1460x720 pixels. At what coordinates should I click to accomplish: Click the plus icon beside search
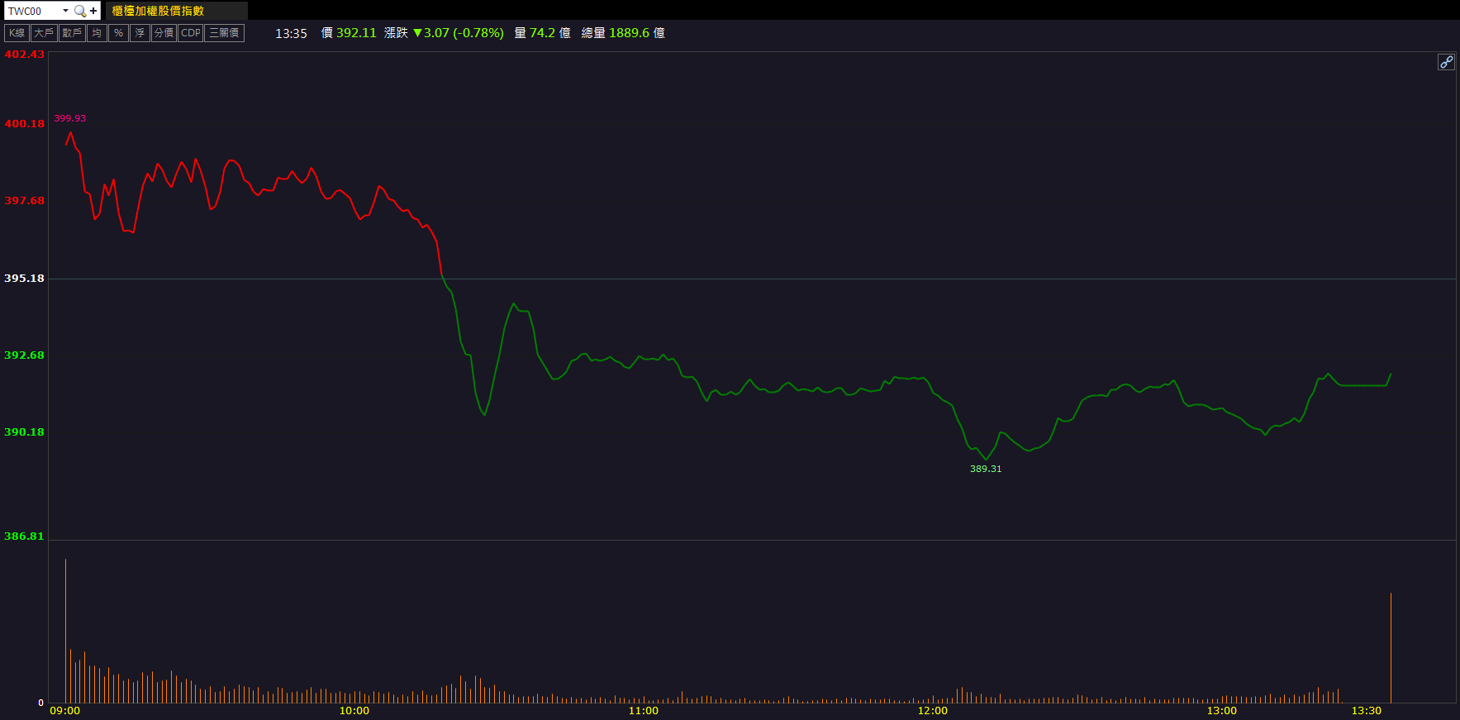click(94, 11)
